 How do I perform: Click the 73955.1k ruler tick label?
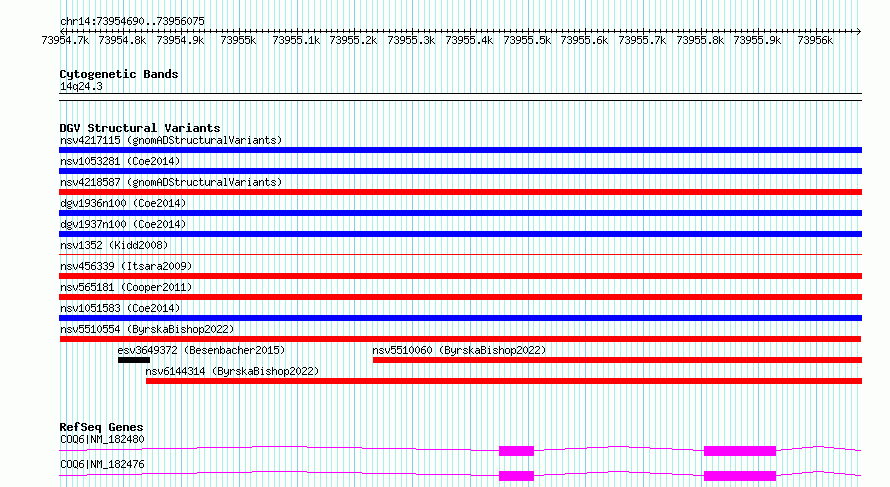tap(296, 40)
